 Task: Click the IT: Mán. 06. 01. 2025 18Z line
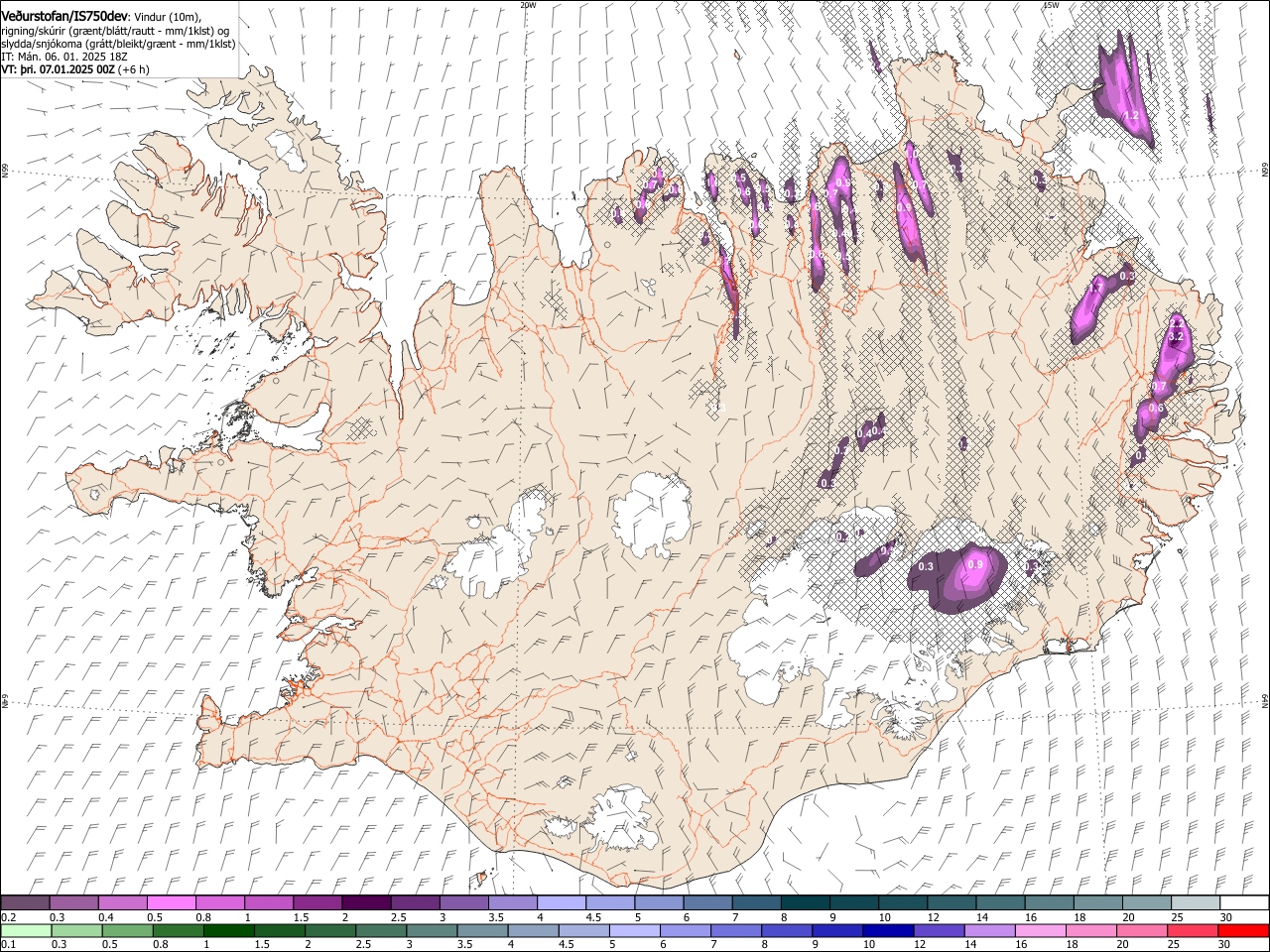point(64,57)
